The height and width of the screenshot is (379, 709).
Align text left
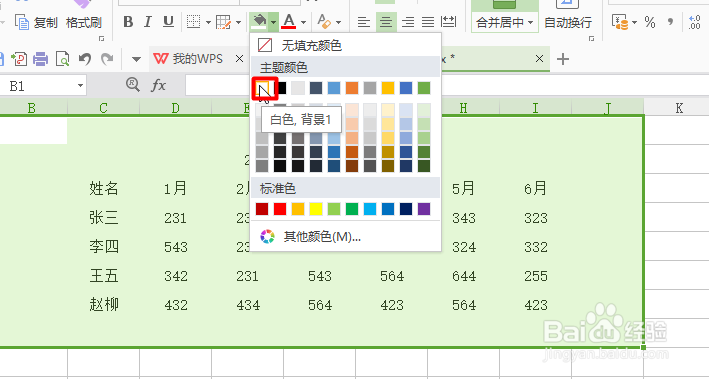[364, 22]
